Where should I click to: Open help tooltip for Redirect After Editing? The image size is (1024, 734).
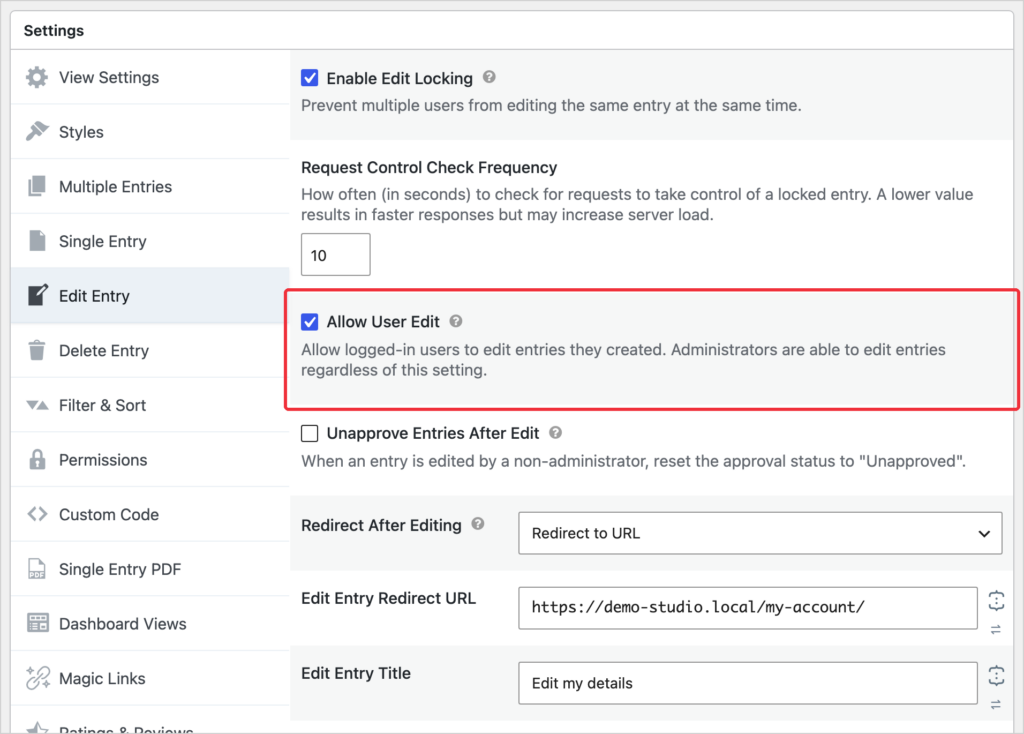(478, 524)
